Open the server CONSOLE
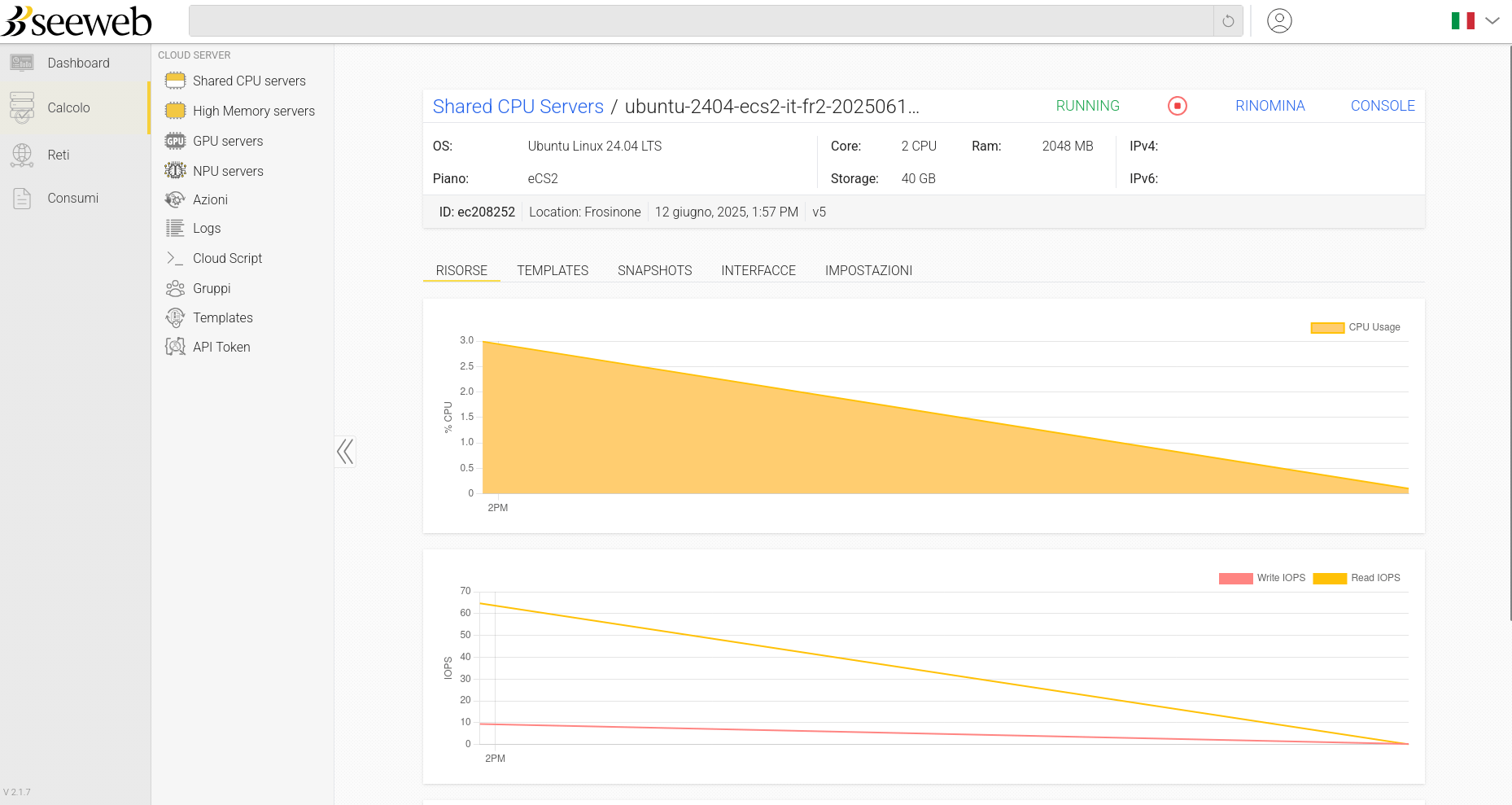 coord(1383,106)
